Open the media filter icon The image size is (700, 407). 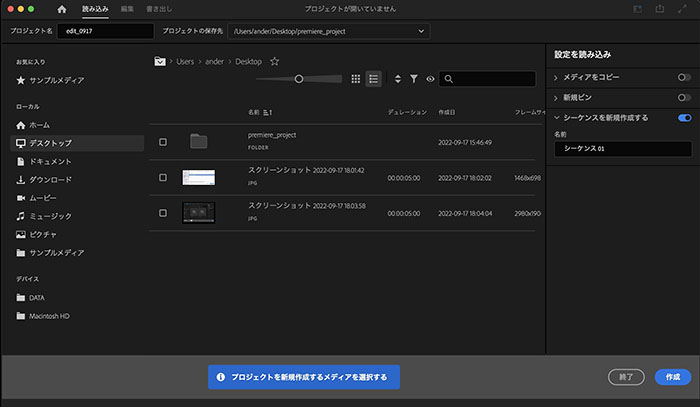pyautogui.click(x=414, y=79)
